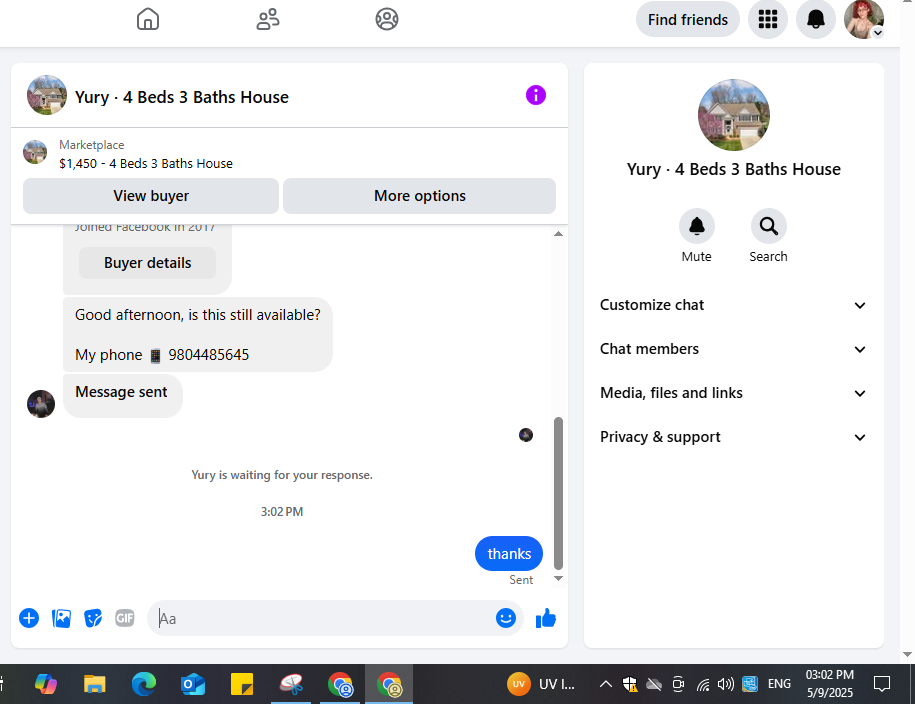The height and width of the screenshot is (704, 915).
Task: Expand Customize chat section
Action: point(733,305)
